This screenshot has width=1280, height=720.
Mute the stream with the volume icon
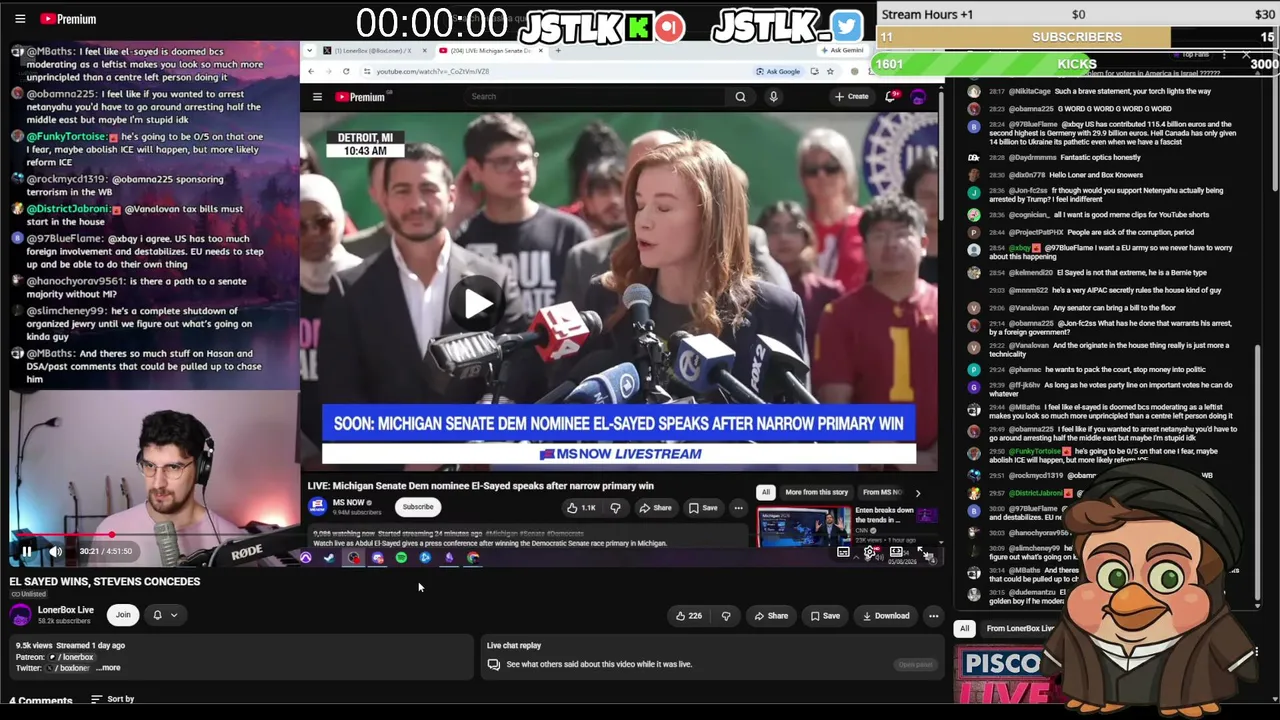pos(56,551)
